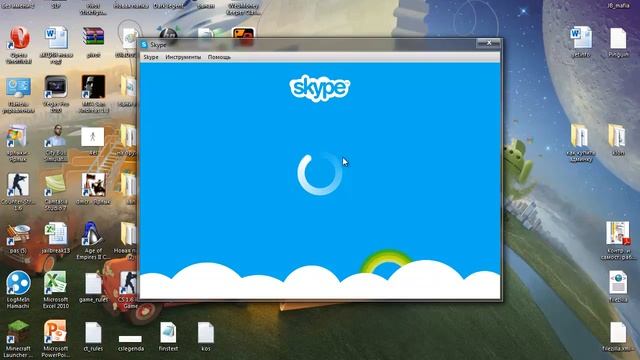This screenshot has width=640, height=360.
Task: Click the Skype title bar icon
Action: click(144, 44)
